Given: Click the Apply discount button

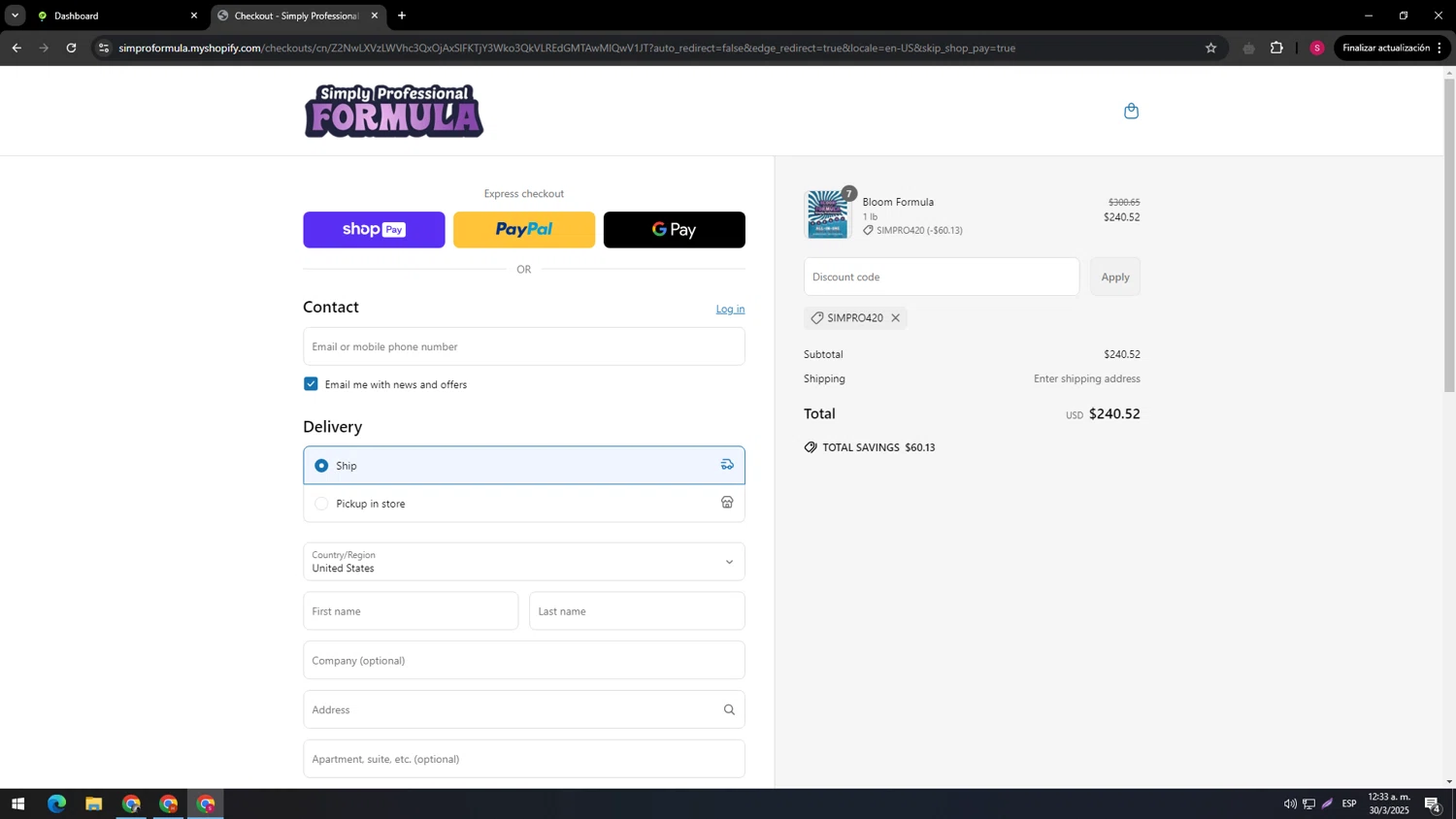Looking at the screenshot, I should [x=1115, y=277].
